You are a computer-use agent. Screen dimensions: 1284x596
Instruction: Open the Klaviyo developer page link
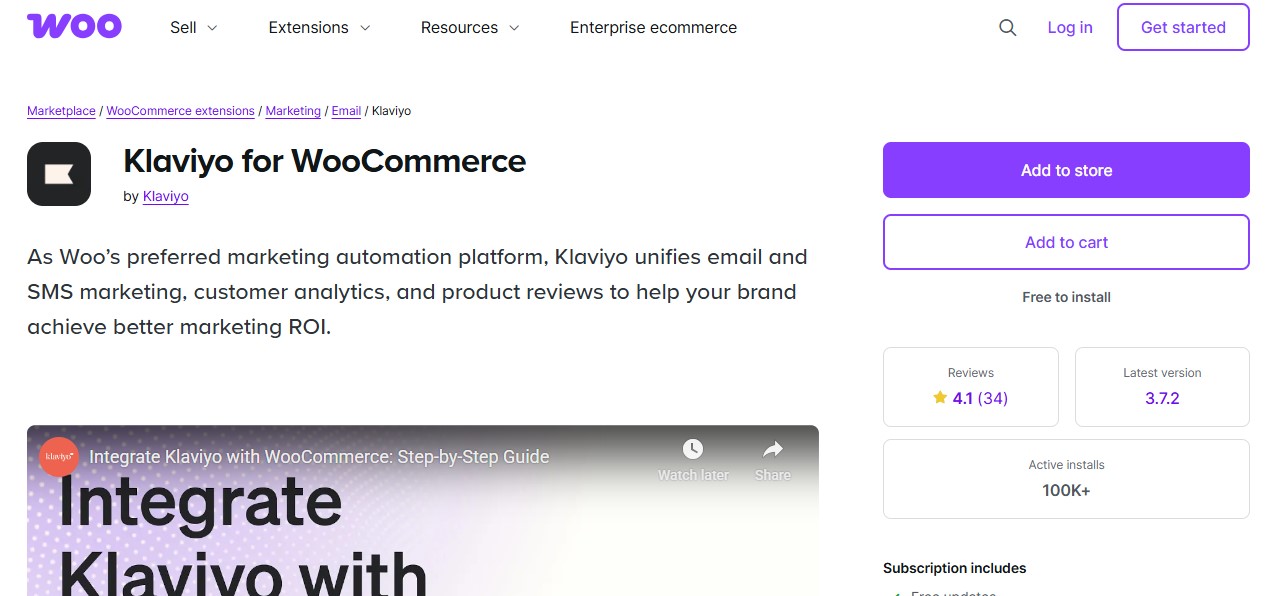(165, 196)
